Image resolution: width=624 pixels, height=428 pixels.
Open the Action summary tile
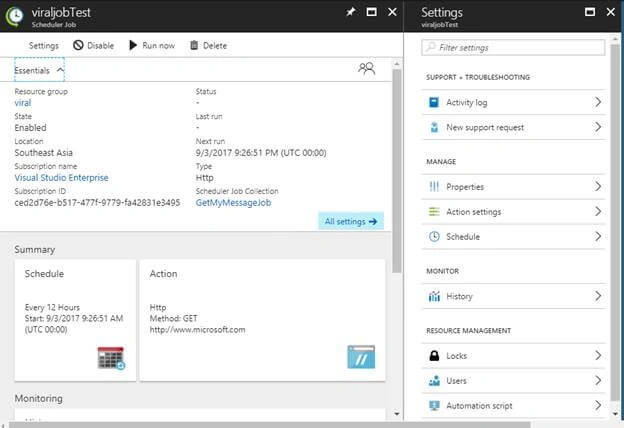tap(263, 321)
